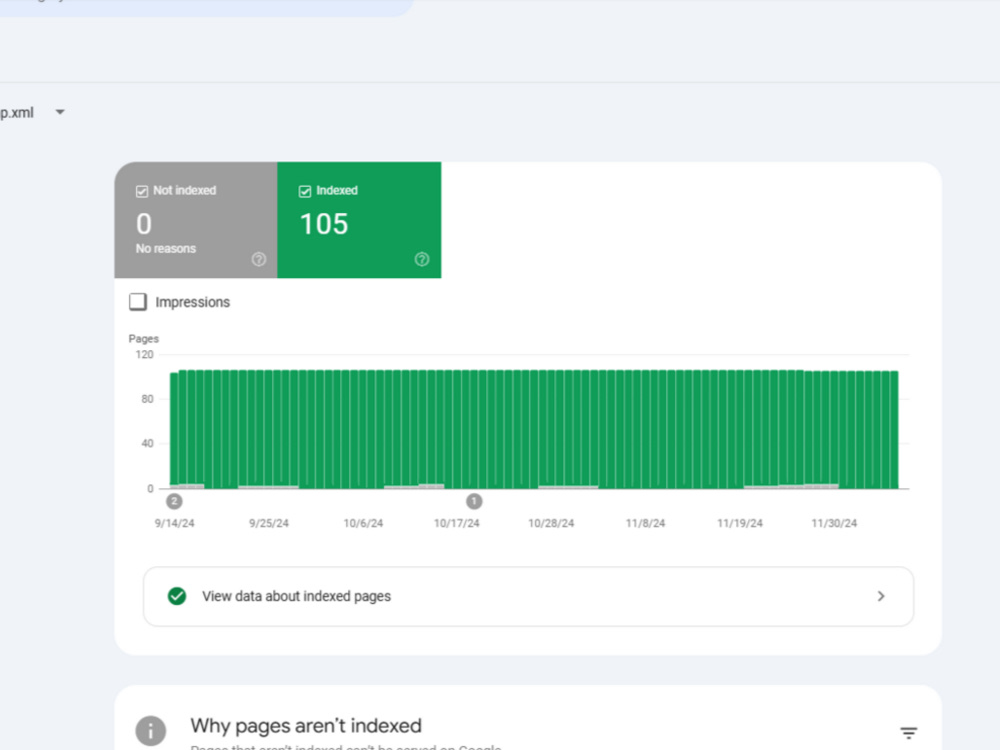The width and height of the screenshot is (1000, 750).
Task: Click info icon beside Why pages aren't indexed
Action: 151,731
